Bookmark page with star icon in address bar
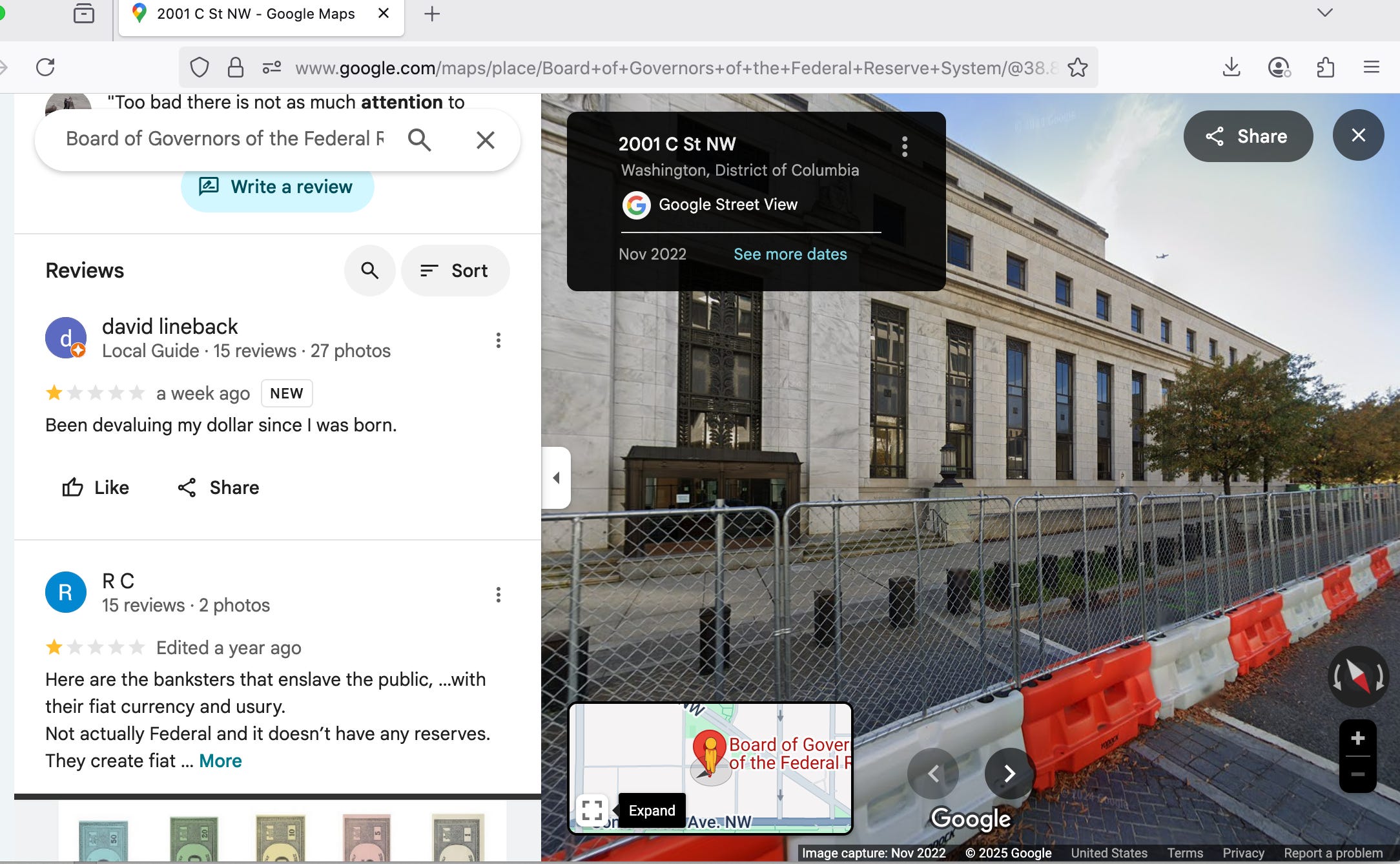Screen dimensions: 1400x864 1077,68
